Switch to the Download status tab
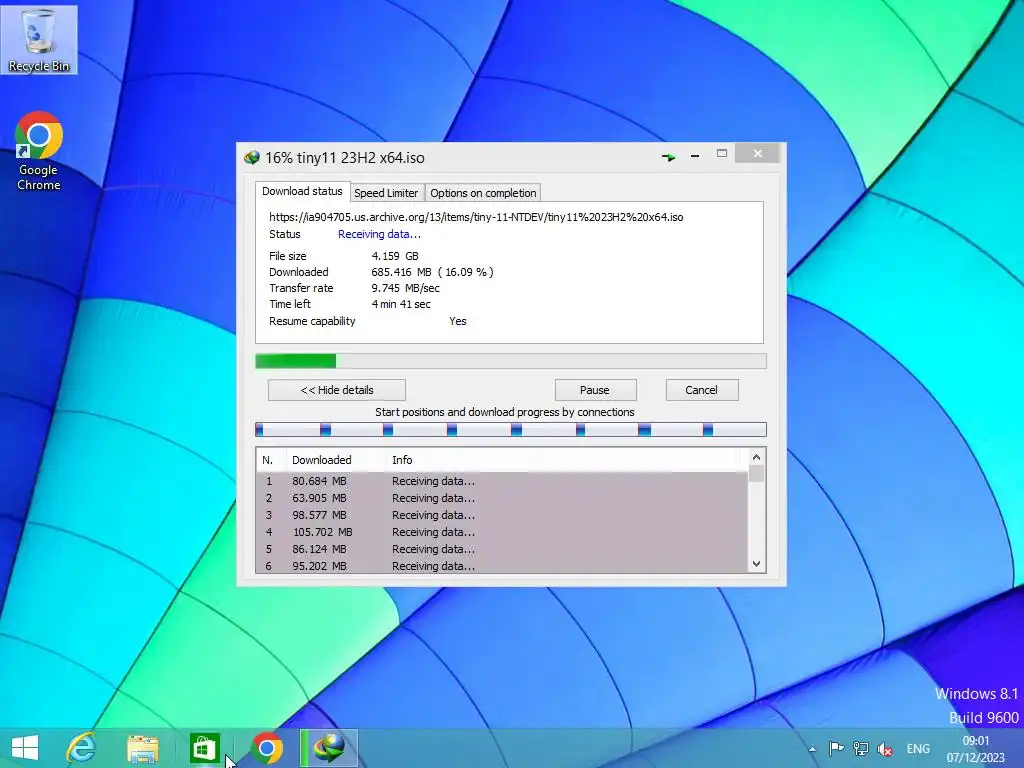The image size is (1024, 768). pyautogui.click(x=302, y=191)
